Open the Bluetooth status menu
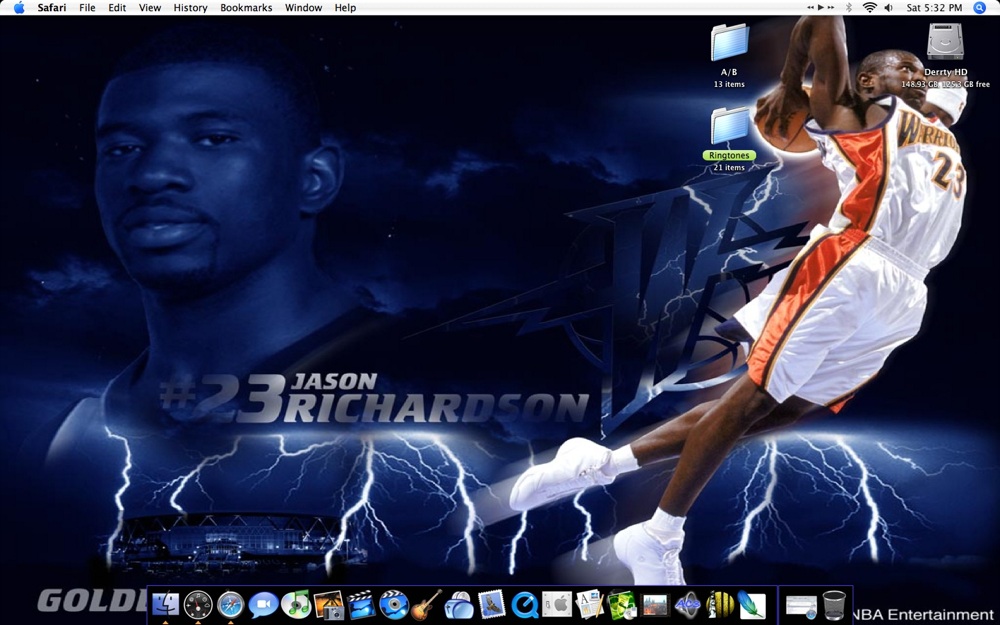This screenshot has width=1000, height=625. [849, 8]
